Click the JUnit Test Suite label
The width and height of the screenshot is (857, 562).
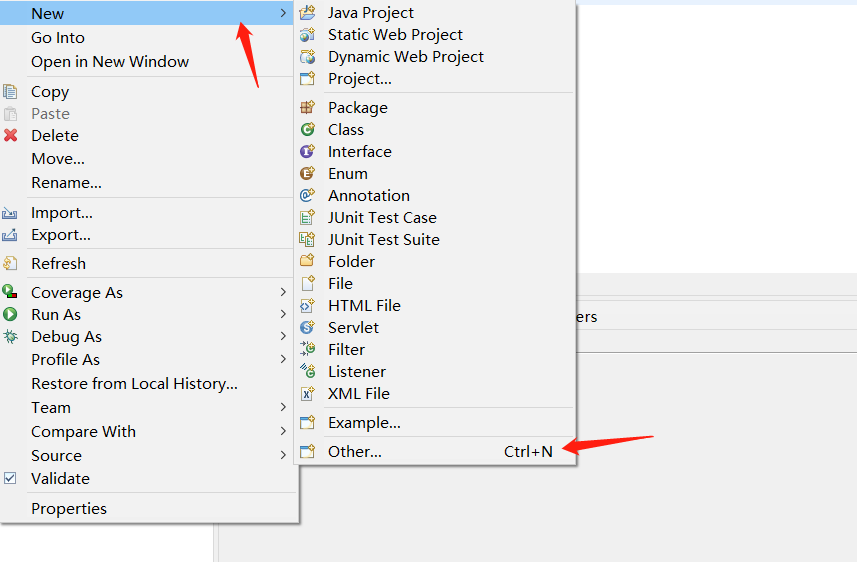(384, 239)
